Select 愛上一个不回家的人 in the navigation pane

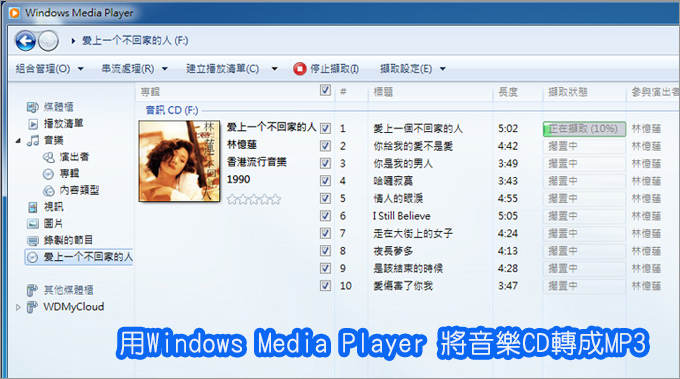click(79, 257)
